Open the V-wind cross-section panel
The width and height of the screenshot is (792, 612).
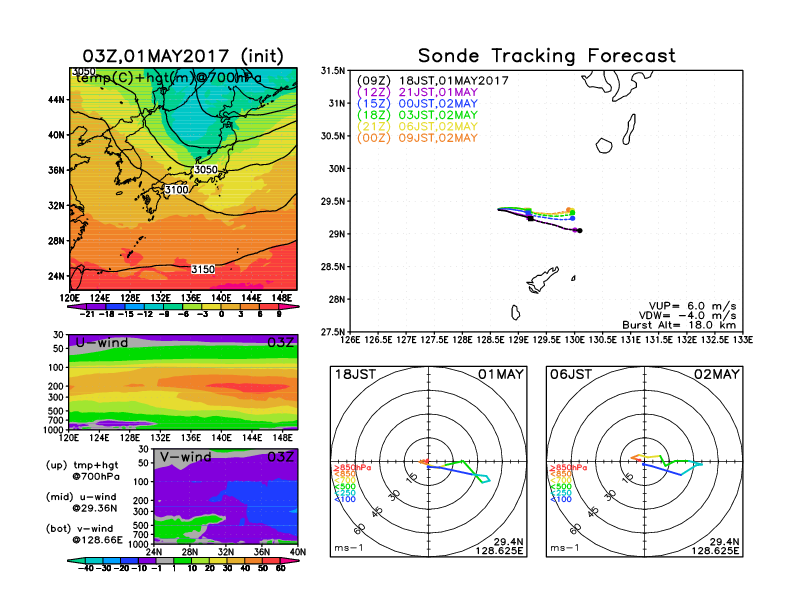click(226, 496)
